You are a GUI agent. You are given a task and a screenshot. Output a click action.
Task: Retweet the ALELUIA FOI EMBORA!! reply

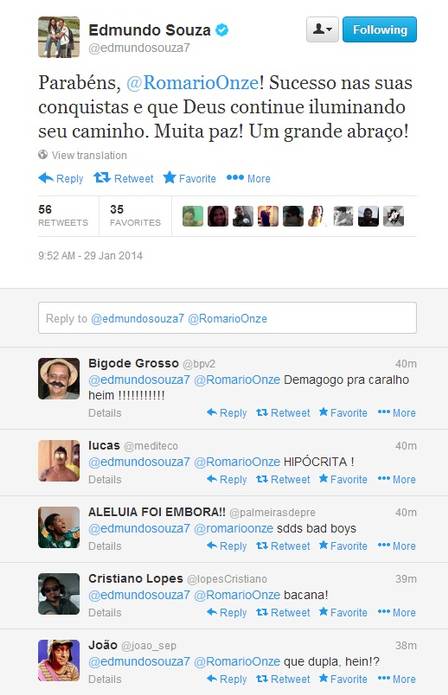point(283,546)
